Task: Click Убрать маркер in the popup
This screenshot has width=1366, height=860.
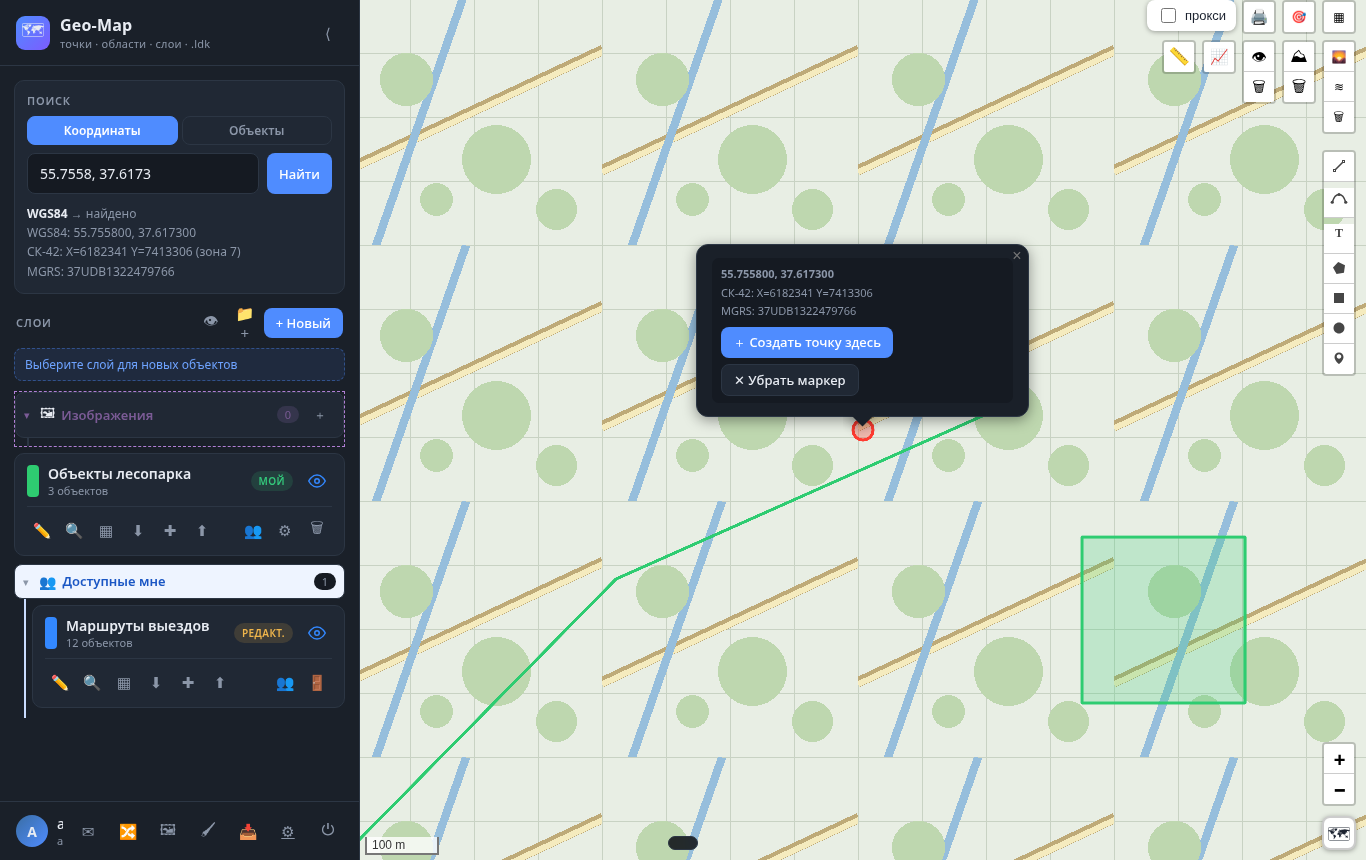Action: click(x=790, y=380)
